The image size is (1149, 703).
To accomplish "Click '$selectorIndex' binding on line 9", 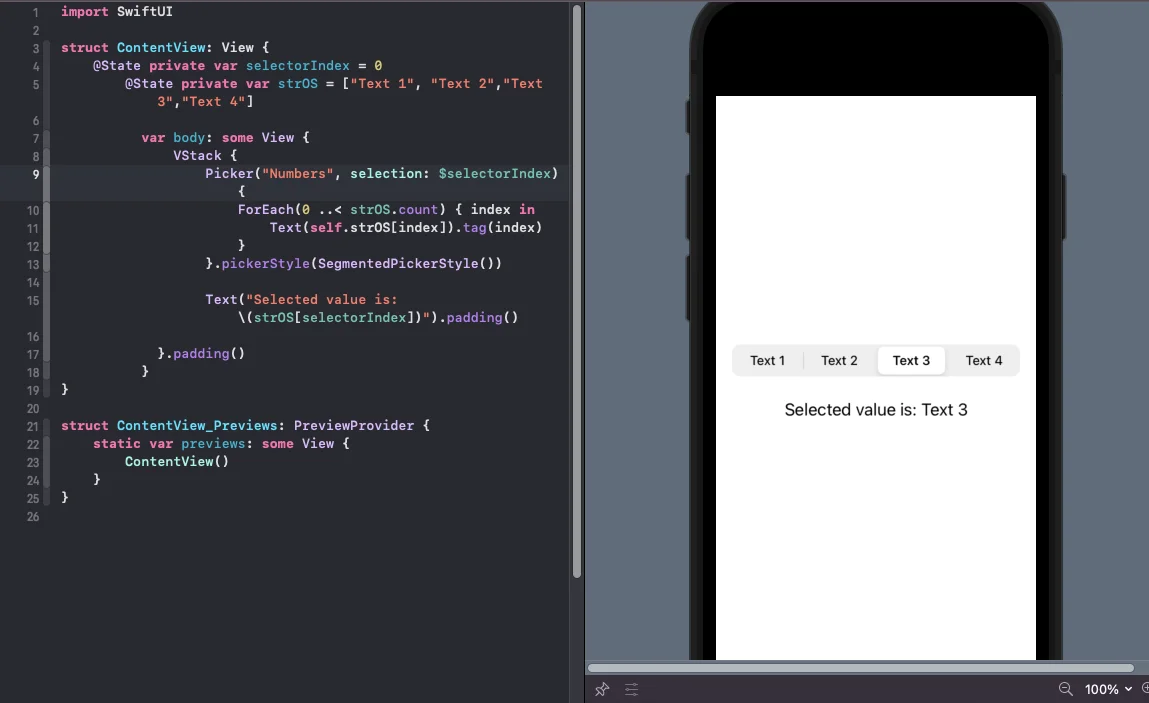I will (495, 174).
